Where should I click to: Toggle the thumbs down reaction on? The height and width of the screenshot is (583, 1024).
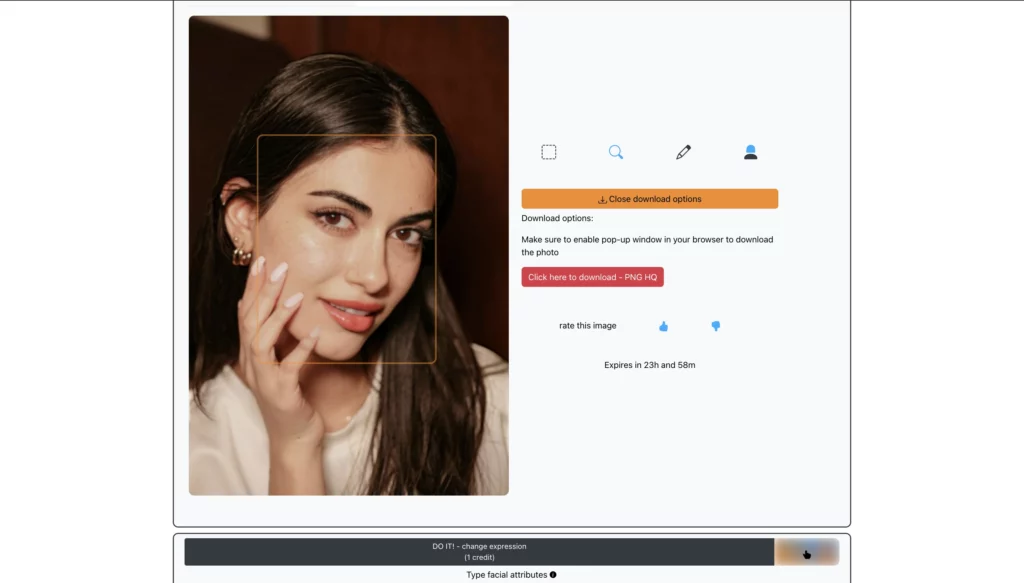[x=716, y=325]
